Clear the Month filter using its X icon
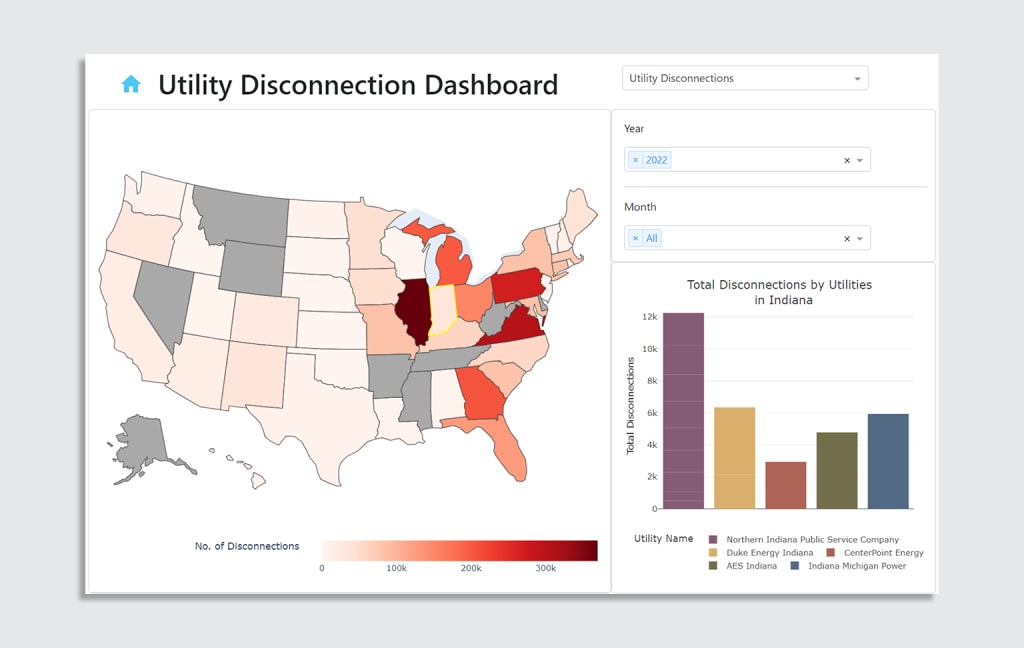The image size is (1024, 648). [847, 238]
